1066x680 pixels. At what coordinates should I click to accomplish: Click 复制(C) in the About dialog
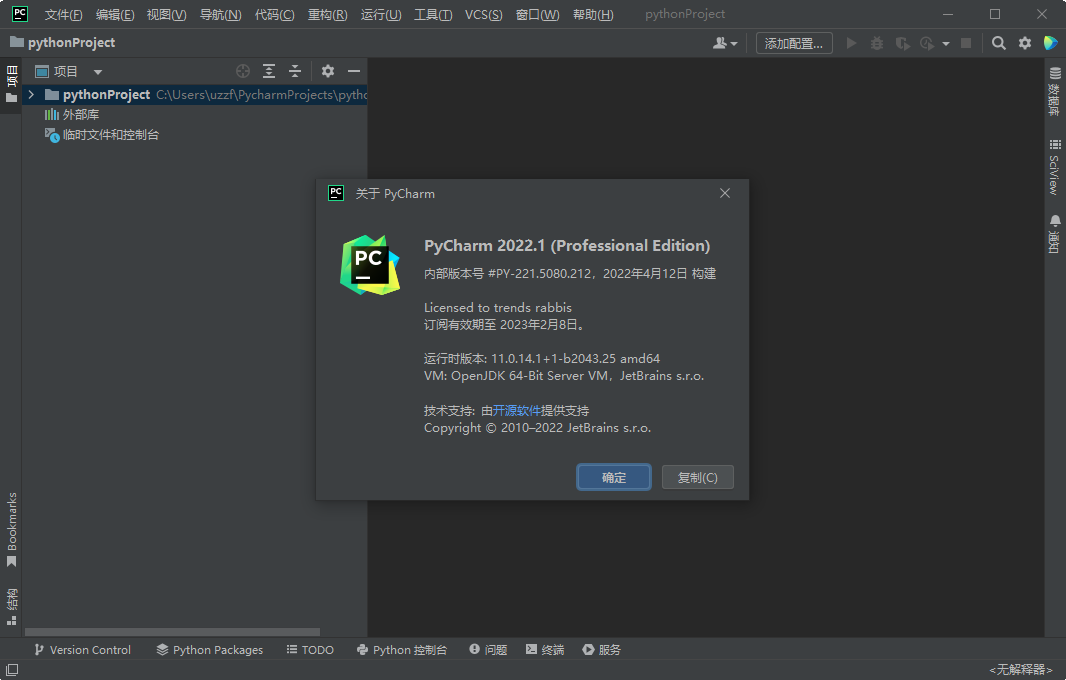coord(698,477)
